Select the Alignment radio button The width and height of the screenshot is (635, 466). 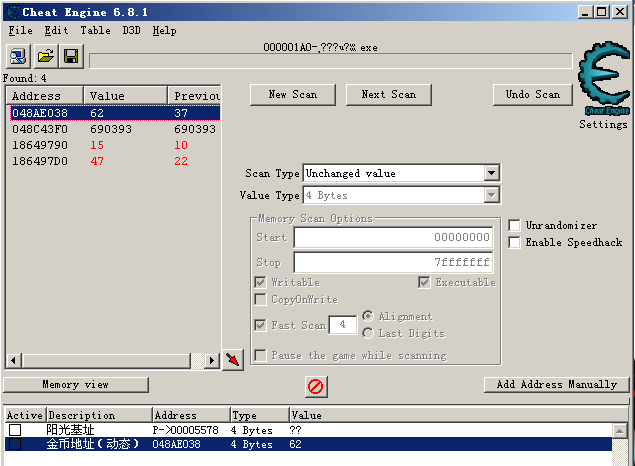(368, 316)
